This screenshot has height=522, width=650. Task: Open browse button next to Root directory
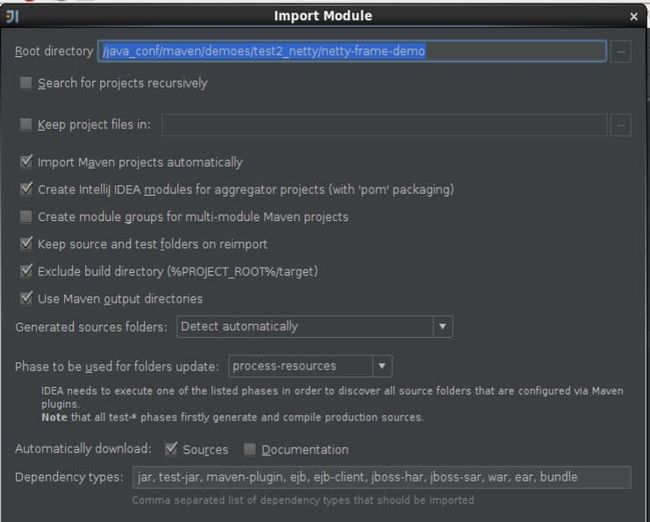click(621, 52)
